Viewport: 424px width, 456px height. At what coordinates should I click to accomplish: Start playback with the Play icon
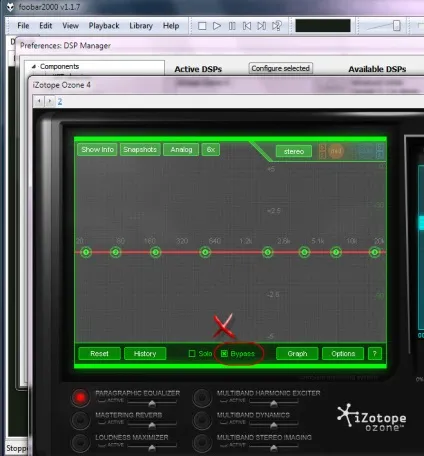(x=217, y=26)
